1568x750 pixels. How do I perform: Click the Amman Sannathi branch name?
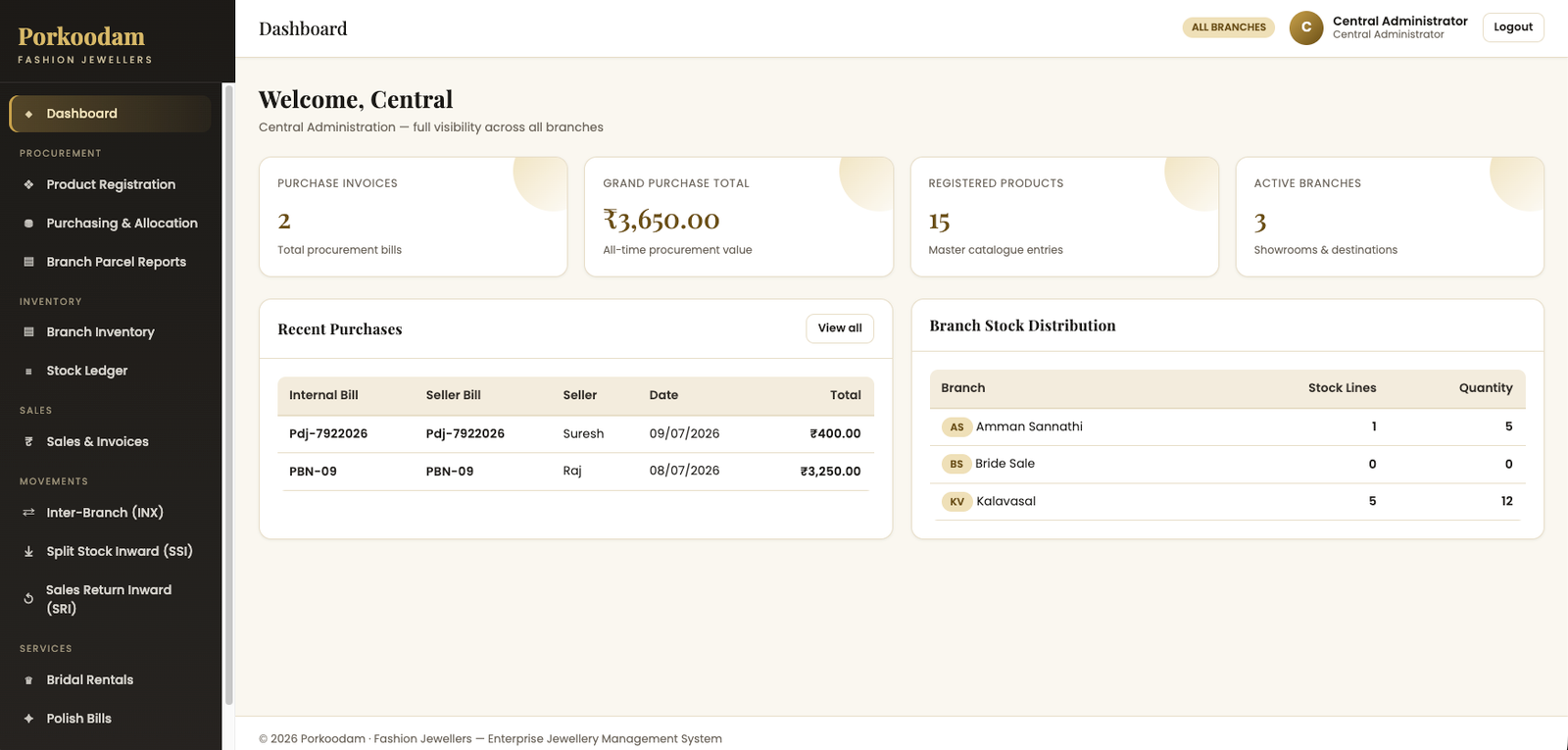click(1029, 426)
